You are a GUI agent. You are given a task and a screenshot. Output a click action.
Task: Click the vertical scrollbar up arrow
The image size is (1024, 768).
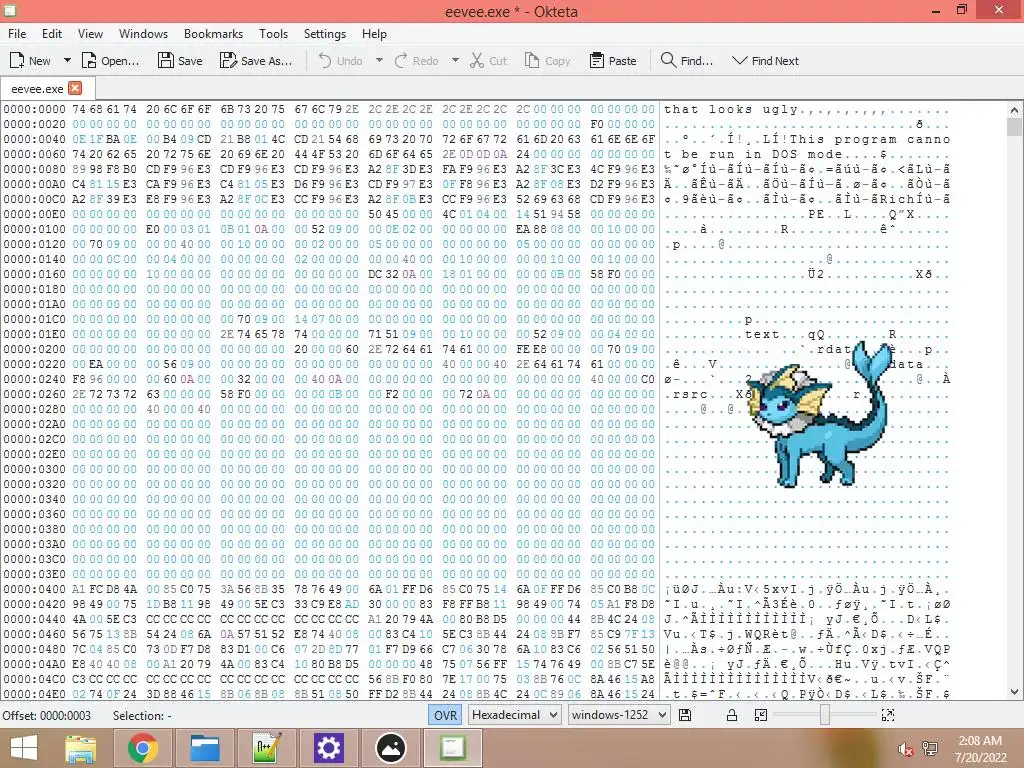1014,110
